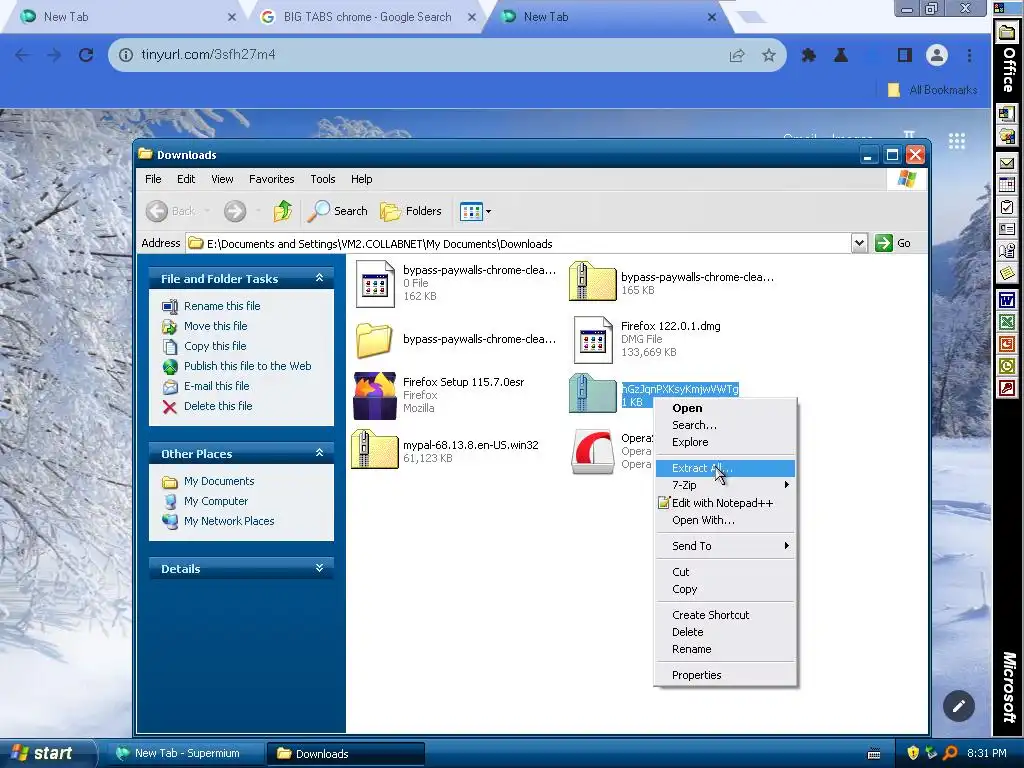Image resolution: width=1024 pixels, height=768 pixels.
Task: Click the Up folder toolbar icon
Action: (x=282, y=211)
